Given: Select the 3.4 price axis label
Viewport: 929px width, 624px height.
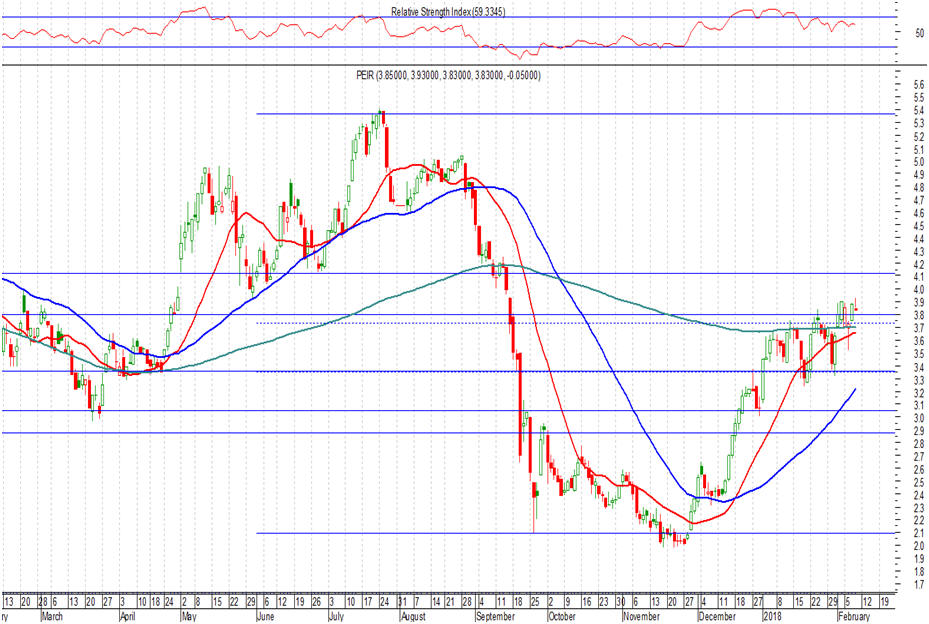Looking at the screenshot, I should (x=919, y=367).
